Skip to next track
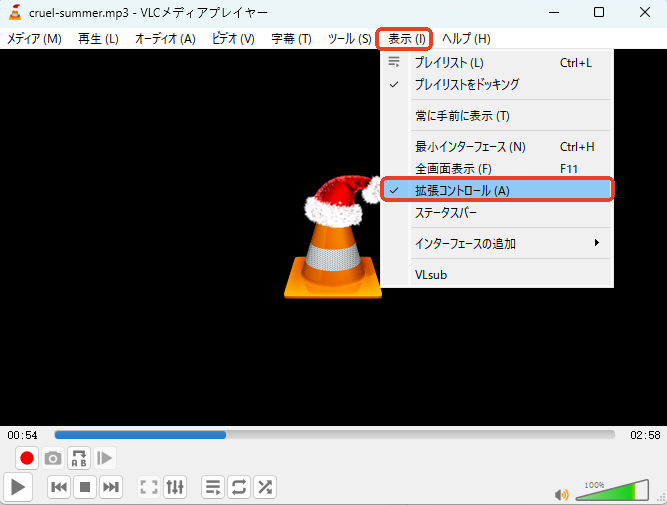The height and width of the screenshot is (505, 667). click(x=111, y=487)
